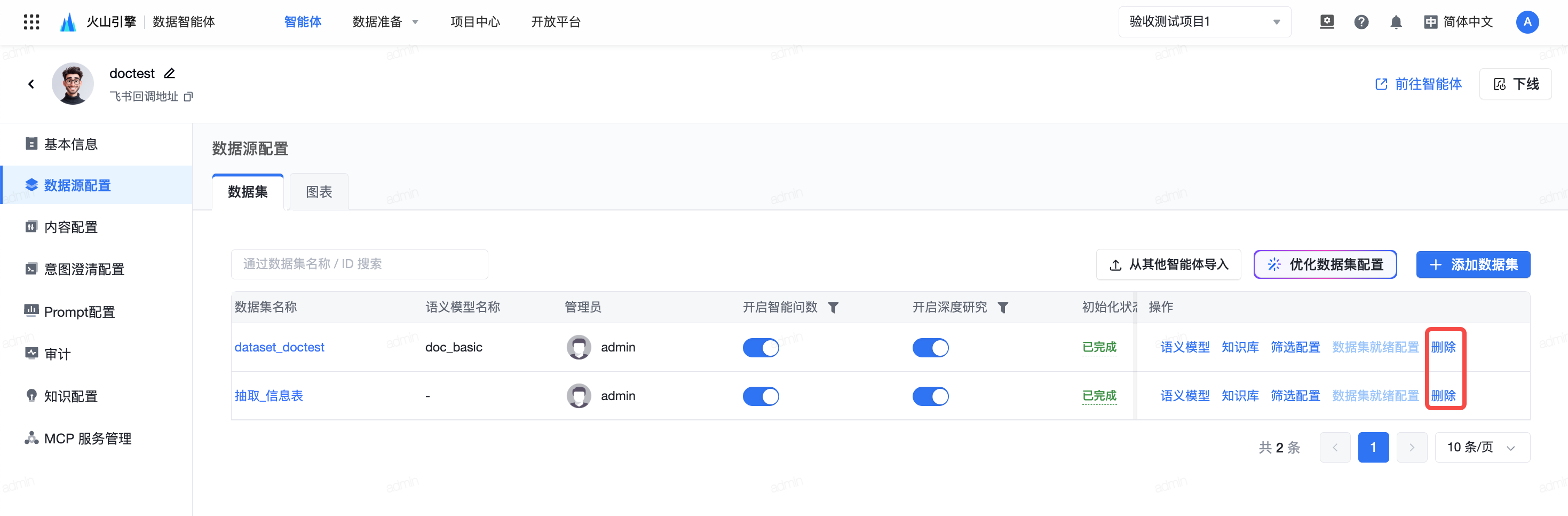
Task: Toggle 深度研究 for dataset_doctest
Action: tap(930, 347)
